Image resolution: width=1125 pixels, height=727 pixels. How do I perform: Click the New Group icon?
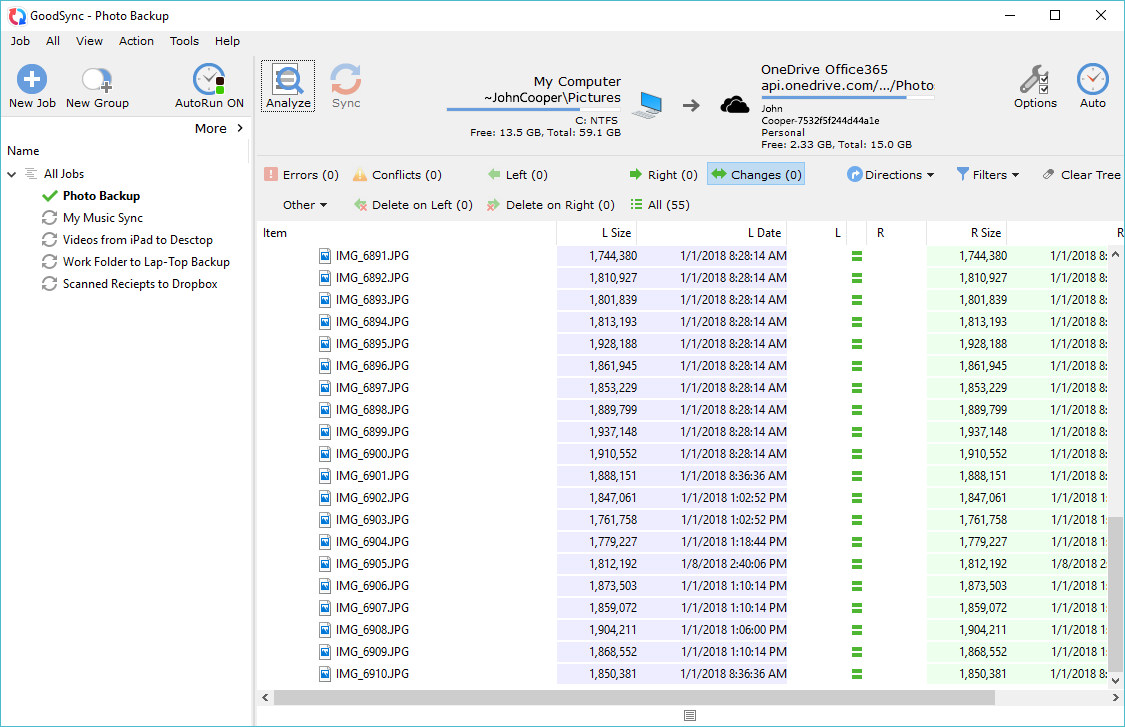[97, 80]
